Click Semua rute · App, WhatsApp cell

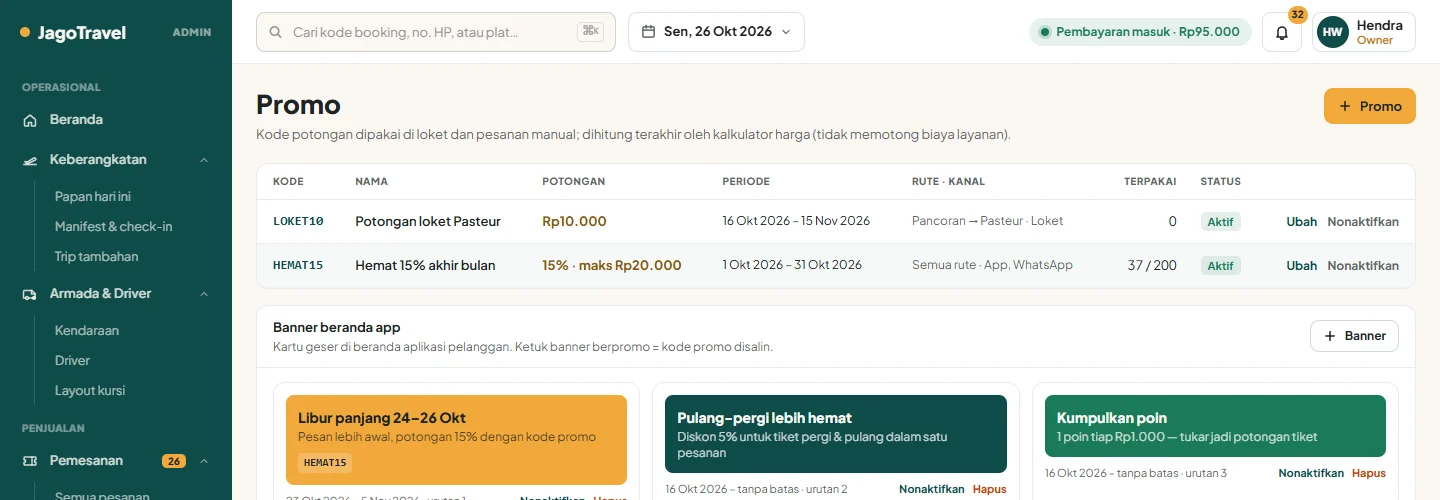[x=992, y=265]
